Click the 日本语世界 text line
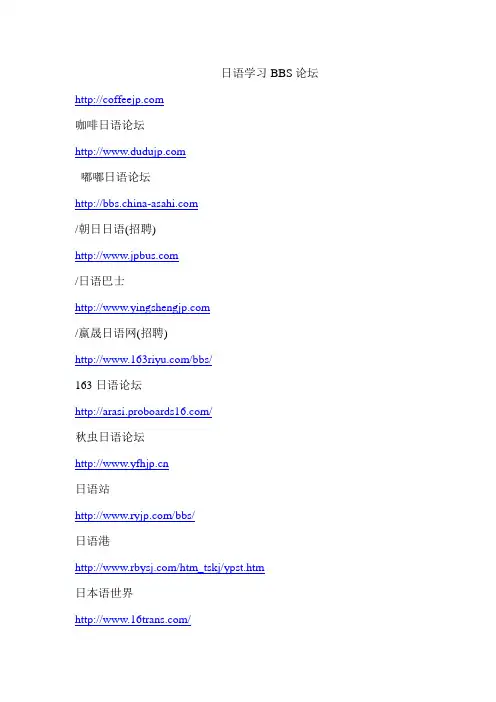 coord(104,593)
